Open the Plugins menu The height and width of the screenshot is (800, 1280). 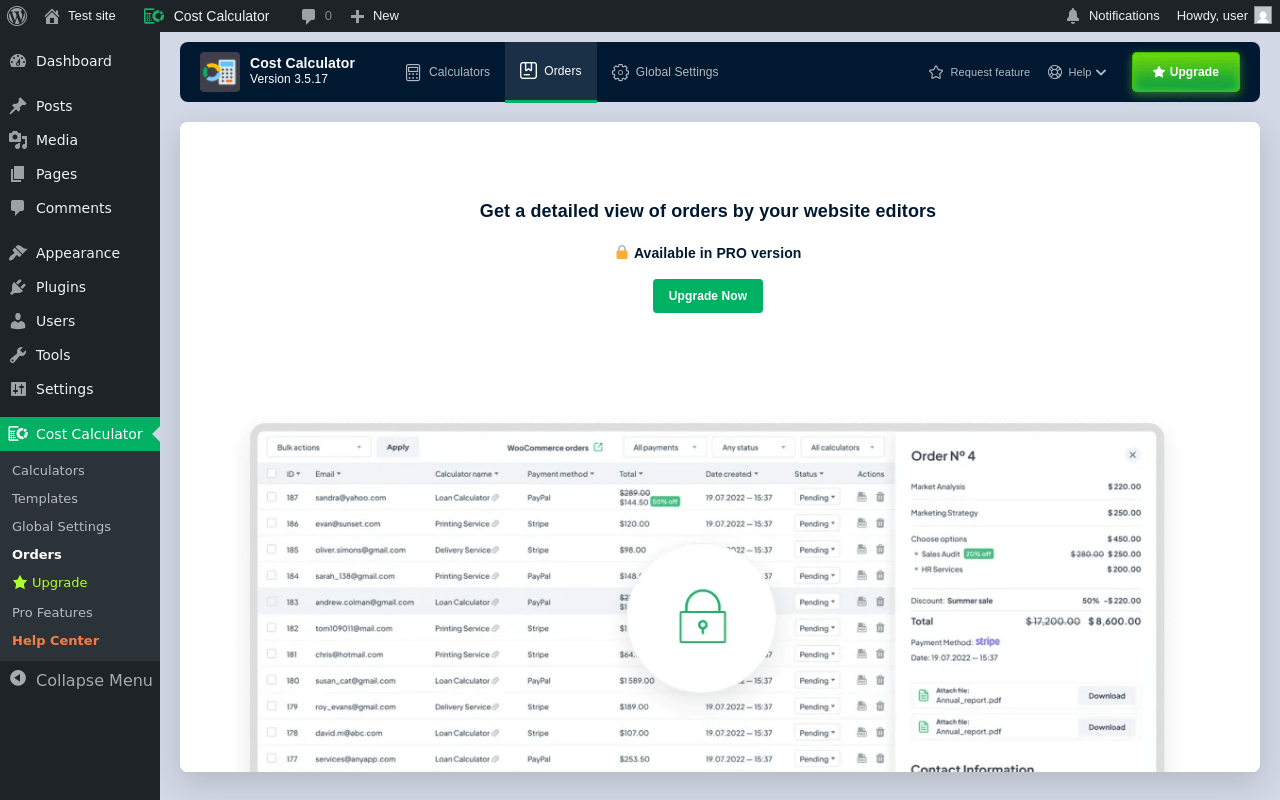(80, 287)
